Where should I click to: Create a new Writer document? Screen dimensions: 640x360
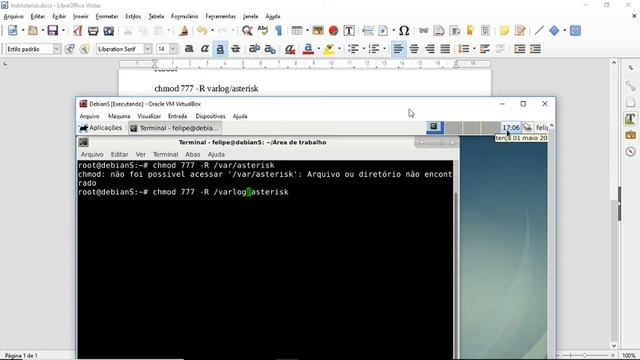[x=13, y=31]
